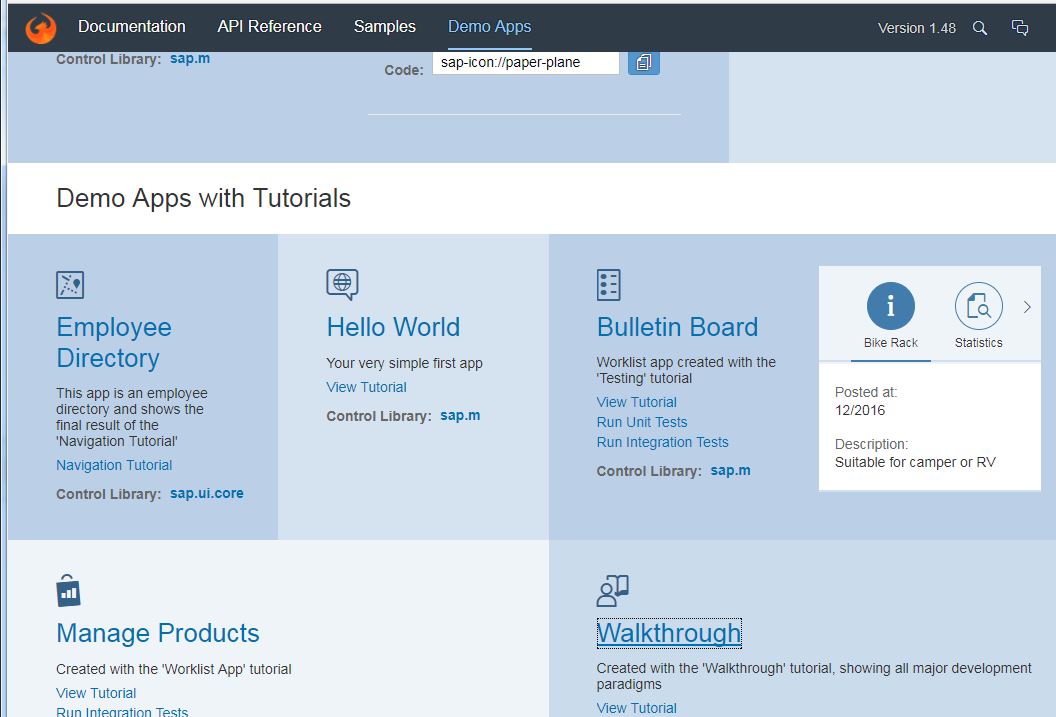Open the sap.ui.core library link

point(206,492)
